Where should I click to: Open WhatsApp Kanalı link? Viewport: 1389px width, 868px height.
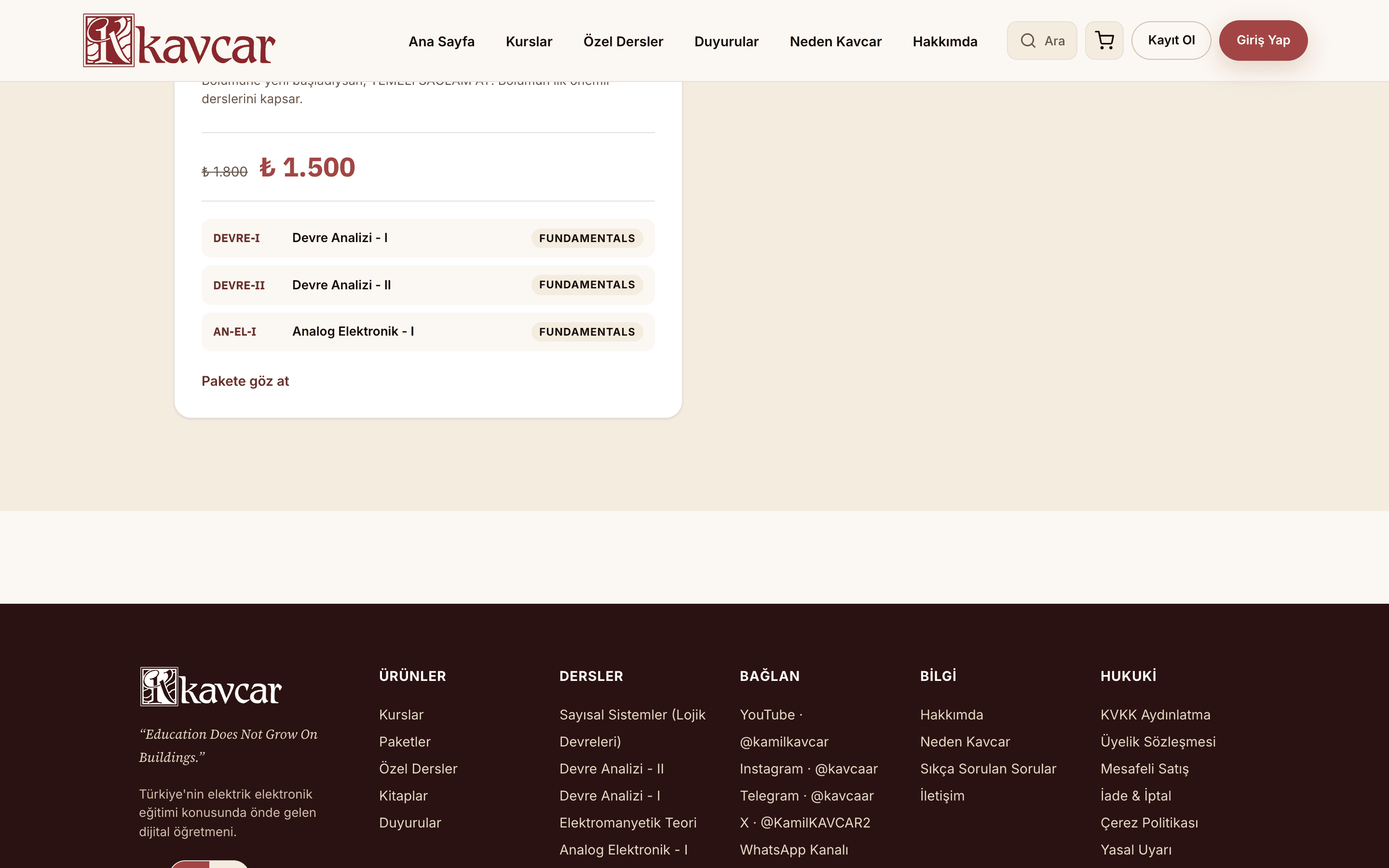click(794, 850)
